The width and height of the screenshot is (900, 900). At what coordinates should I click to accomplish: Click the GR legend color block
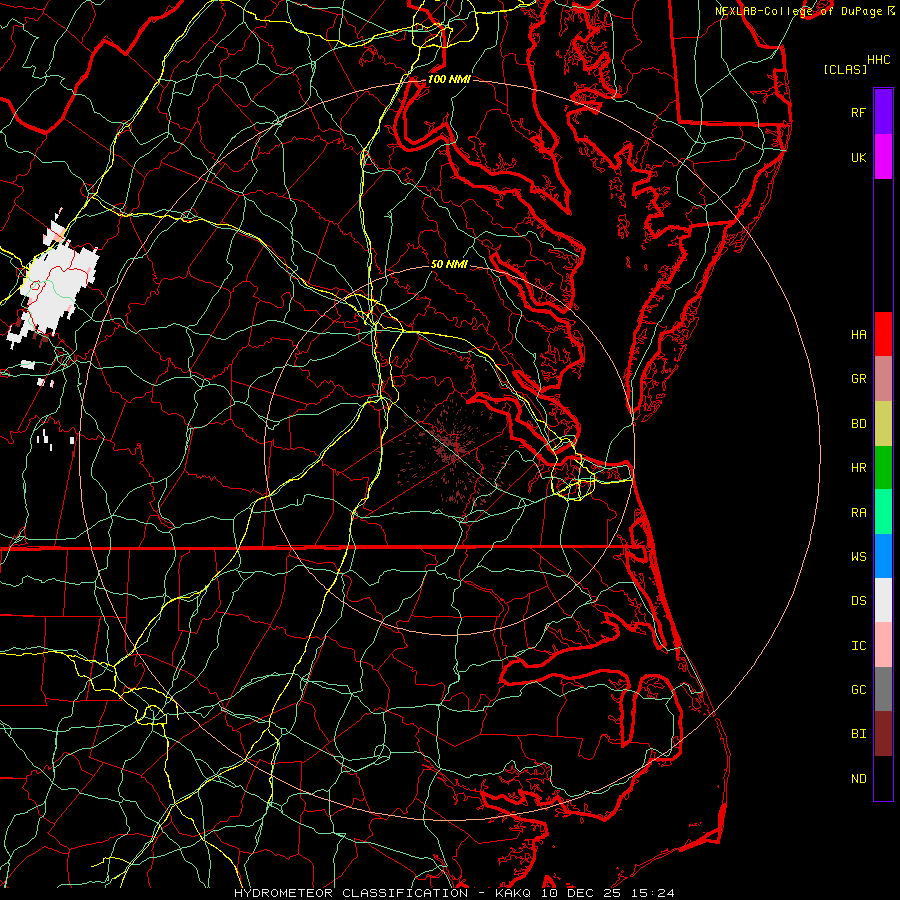point(883,378)
